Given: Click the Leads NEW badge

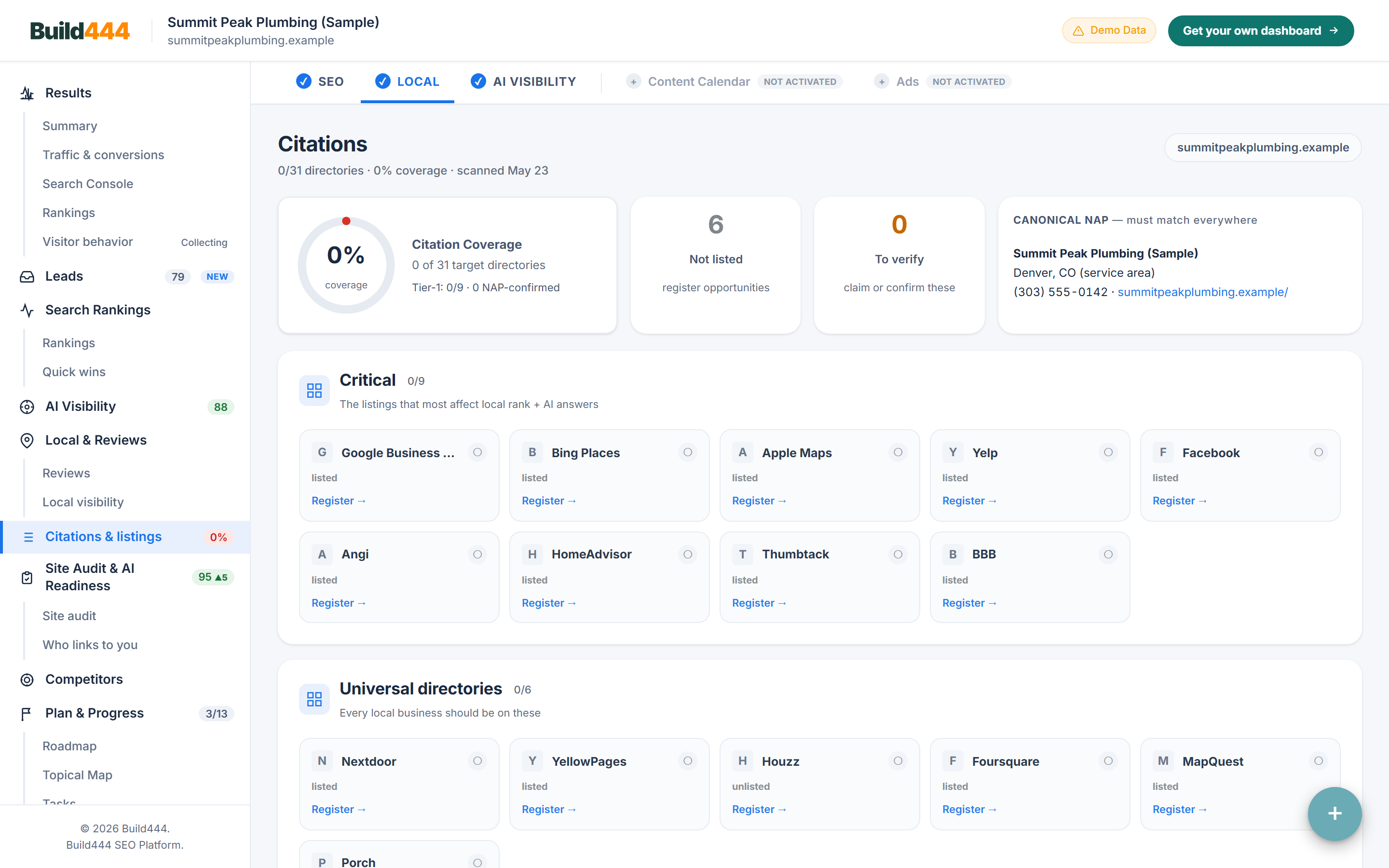Looking at the screenshot, I should [217, 277].
